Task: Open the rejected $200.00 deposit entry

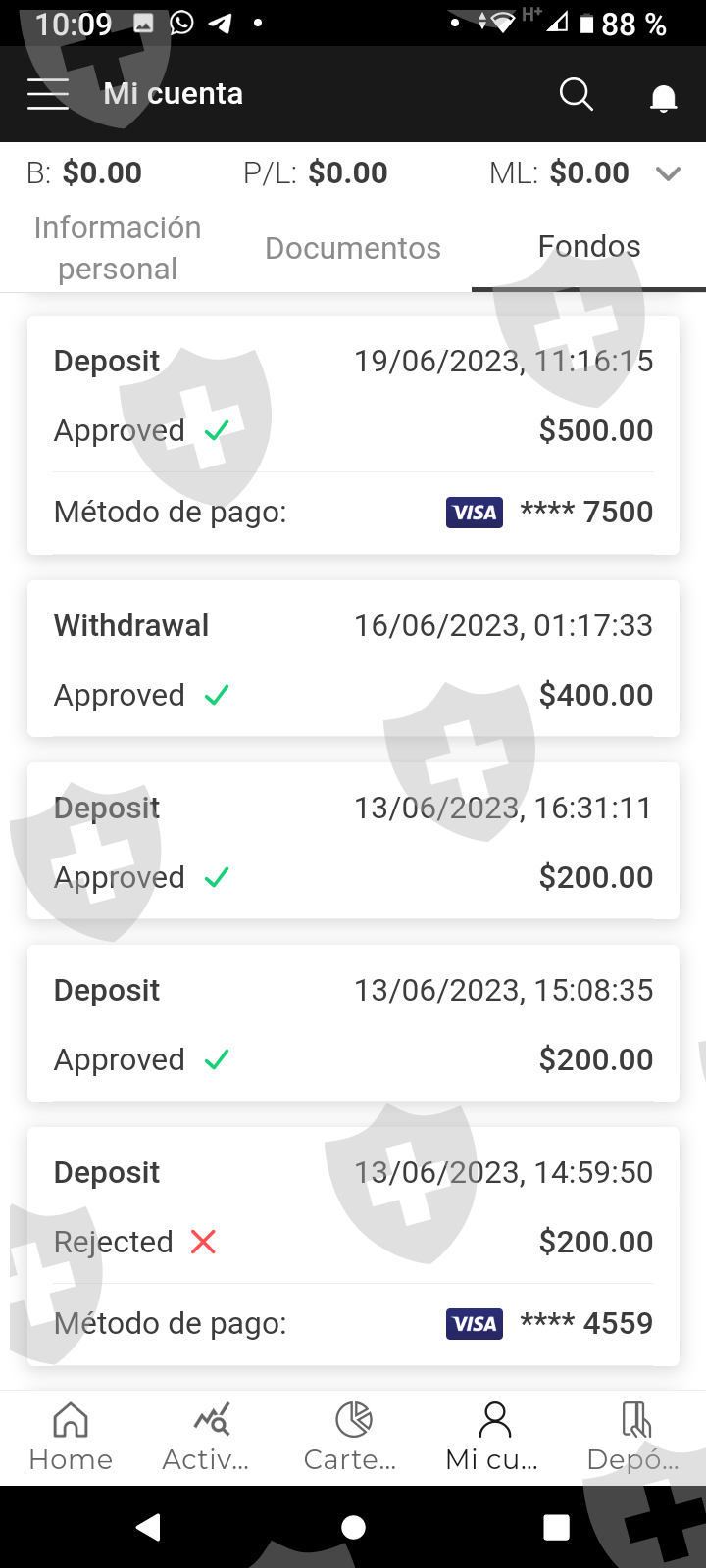Action: pos(353,1207)
